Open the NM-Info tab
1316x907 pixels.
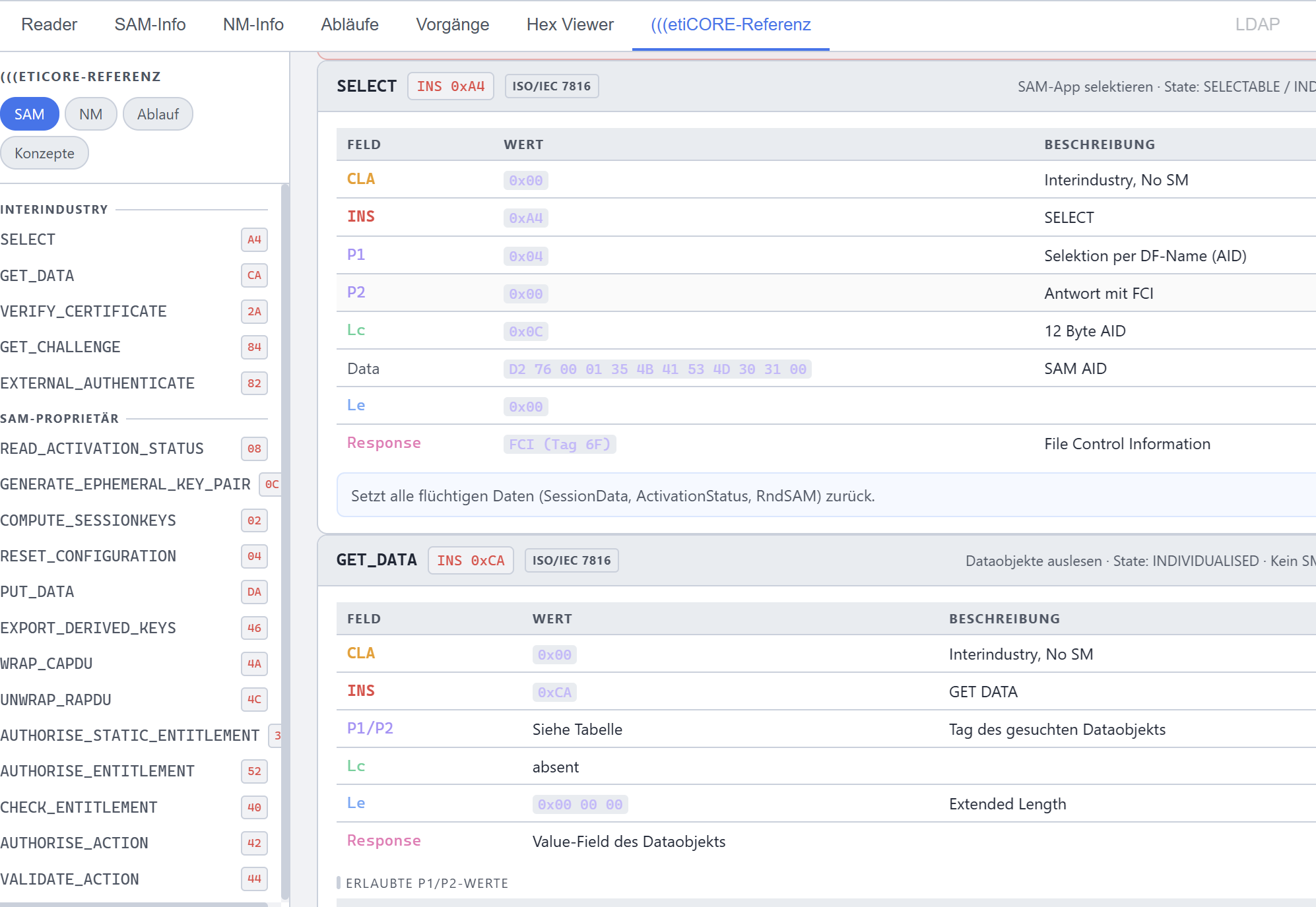click(253, 24)
